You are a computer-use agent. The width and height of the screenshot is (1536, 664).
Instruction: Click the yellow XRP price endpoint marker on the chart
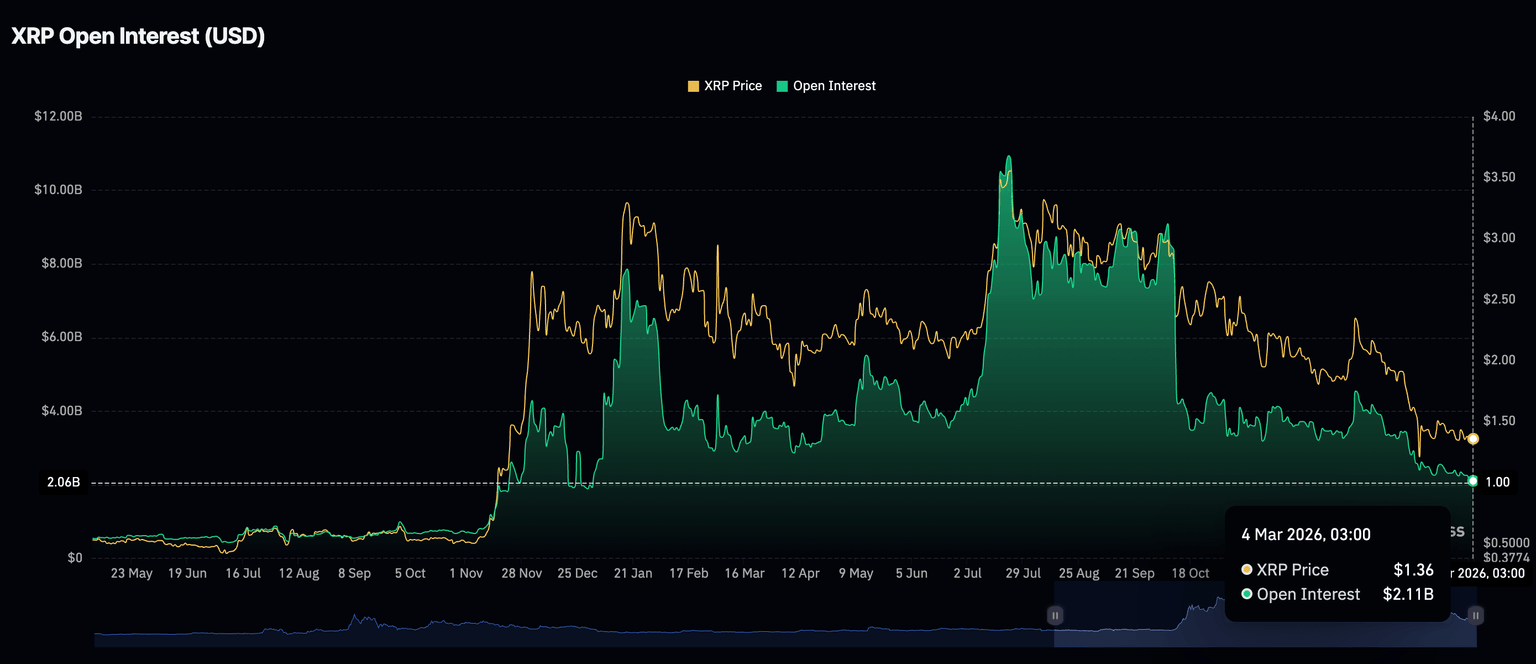click(x=1473, y=439)
